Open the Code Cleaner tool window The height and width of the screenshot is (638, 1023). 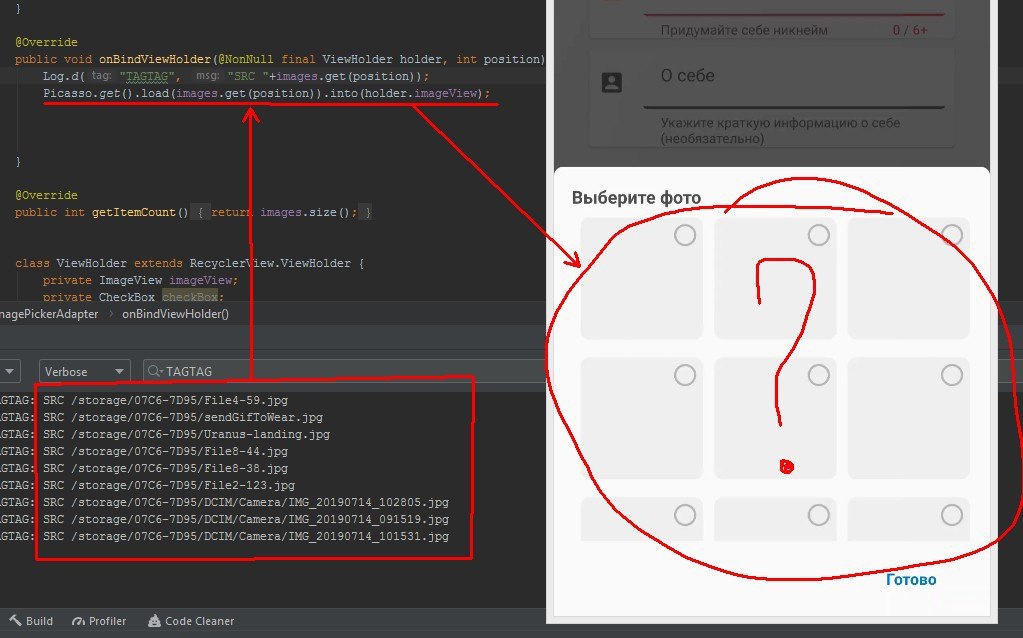point(191,621)
